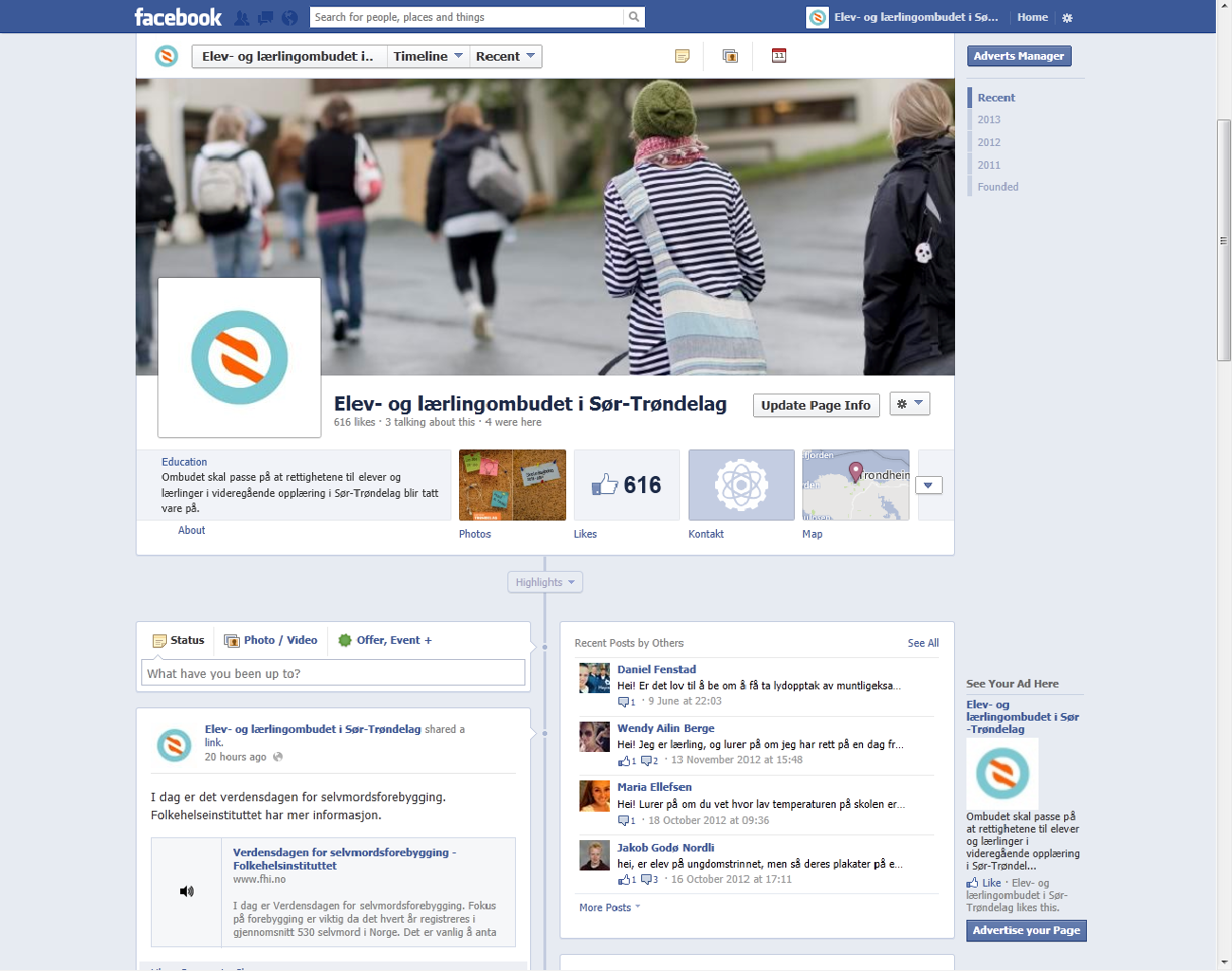Expand more app tiles arrow
This screenshot has width=1232, height=971.
[929, 485]
